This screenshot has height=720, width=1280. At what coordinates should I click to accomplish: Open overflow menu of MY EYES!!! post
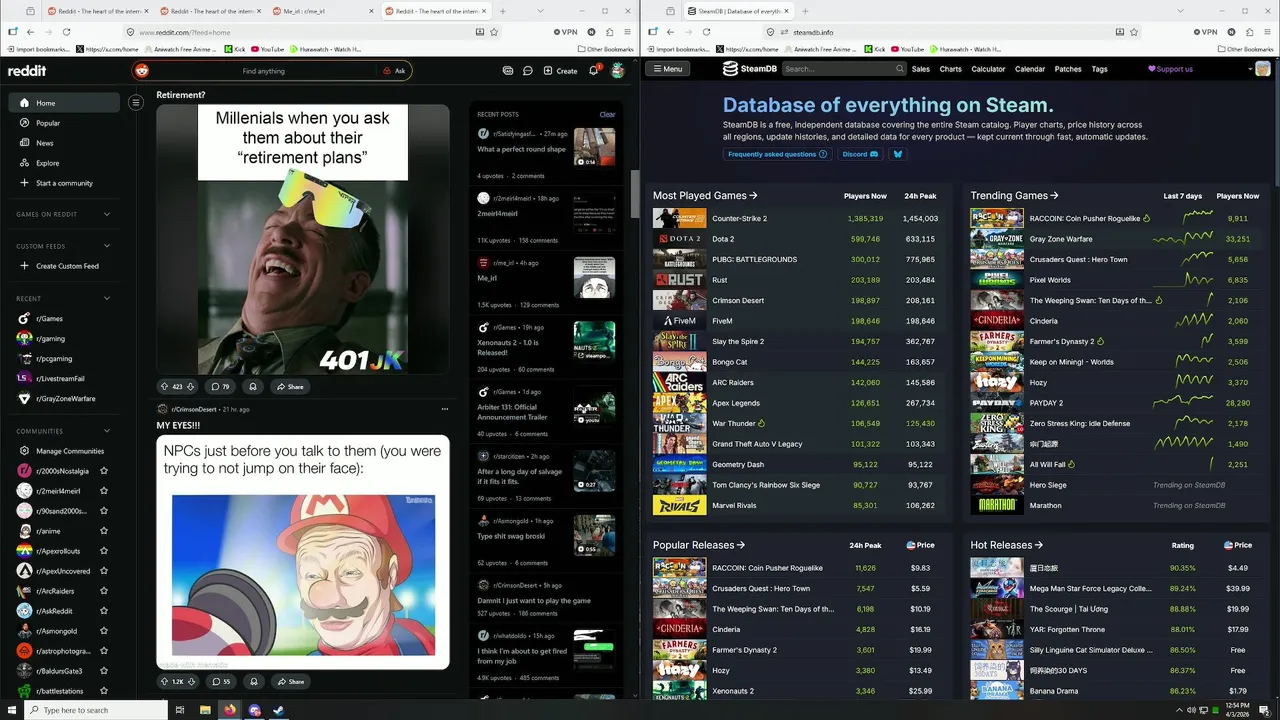tap(445, 409)
